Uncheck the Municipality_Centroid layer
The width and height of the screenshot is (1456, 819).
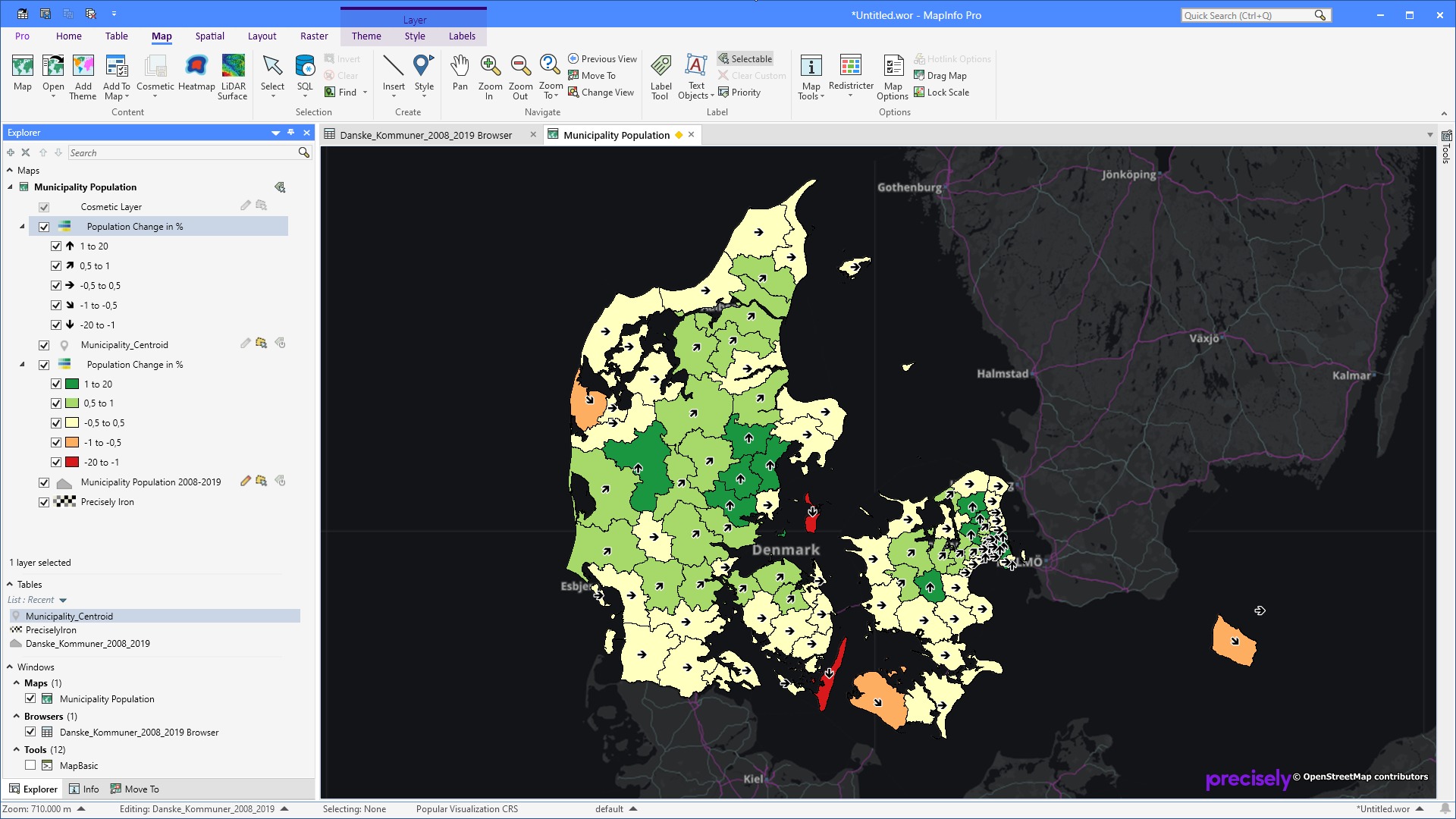point(44,344)
